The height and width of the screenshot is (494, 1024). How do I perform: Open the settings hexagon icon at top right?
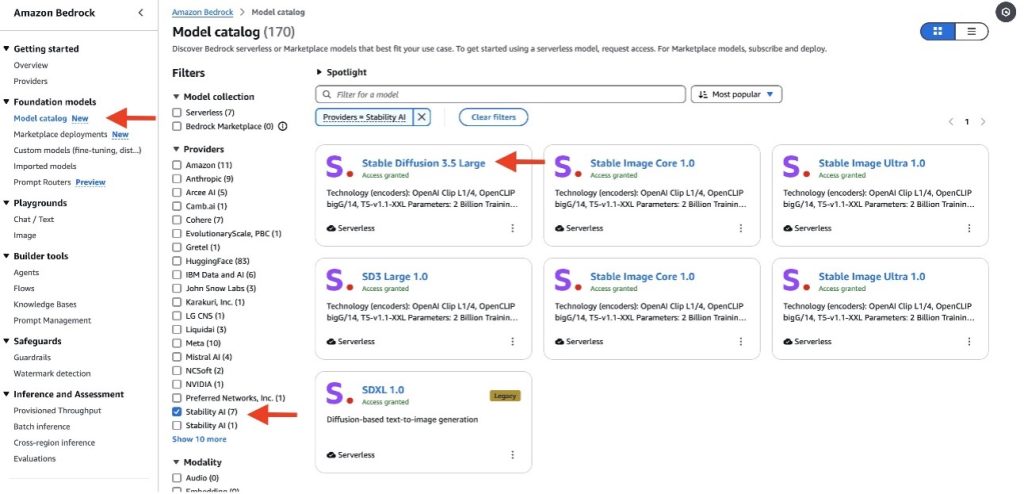[x=1006, y=12]
